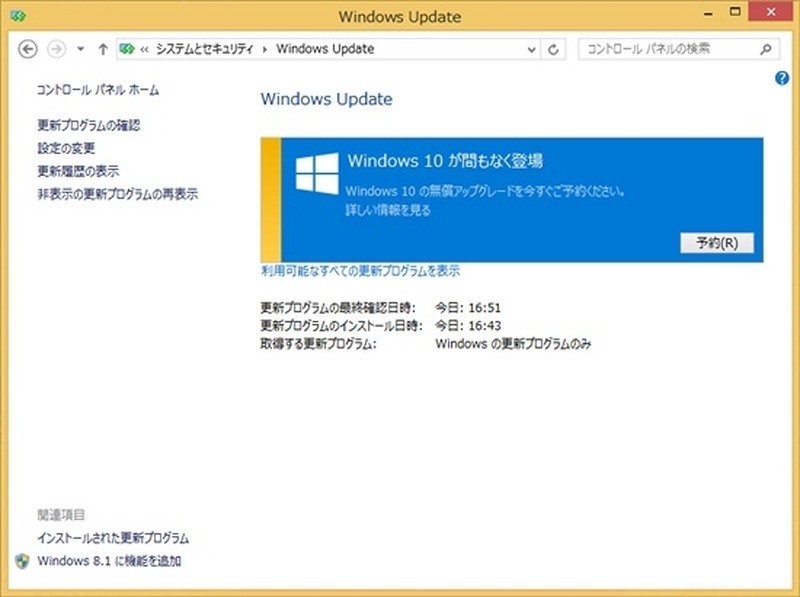Refresh the page using the address bar refresh icon
This screenshot has height=597, width=800.
pyautogui.click(x=555, y=49)
